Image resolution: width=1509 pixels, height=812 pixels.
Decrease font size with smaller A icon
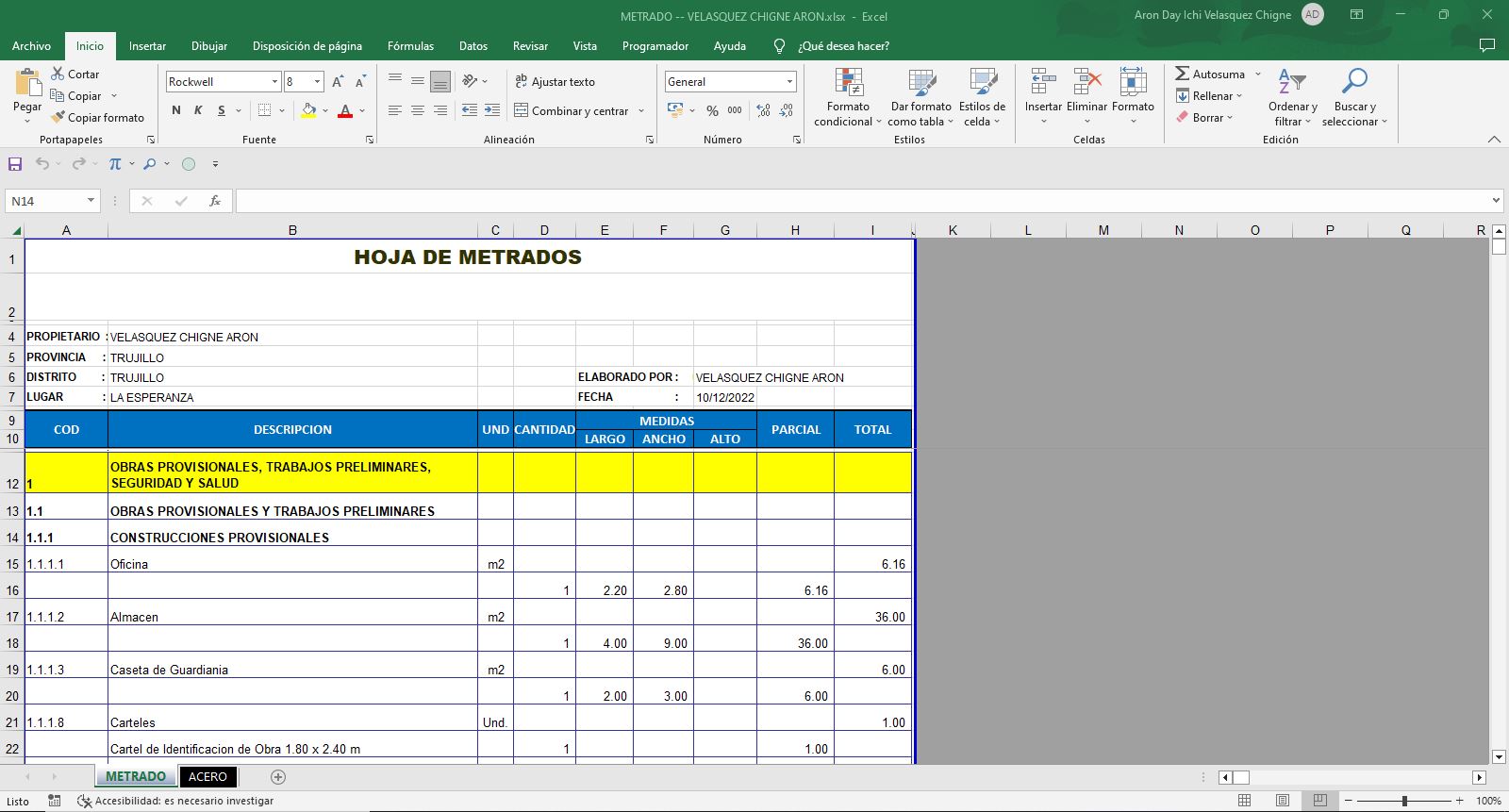point(360,82)
